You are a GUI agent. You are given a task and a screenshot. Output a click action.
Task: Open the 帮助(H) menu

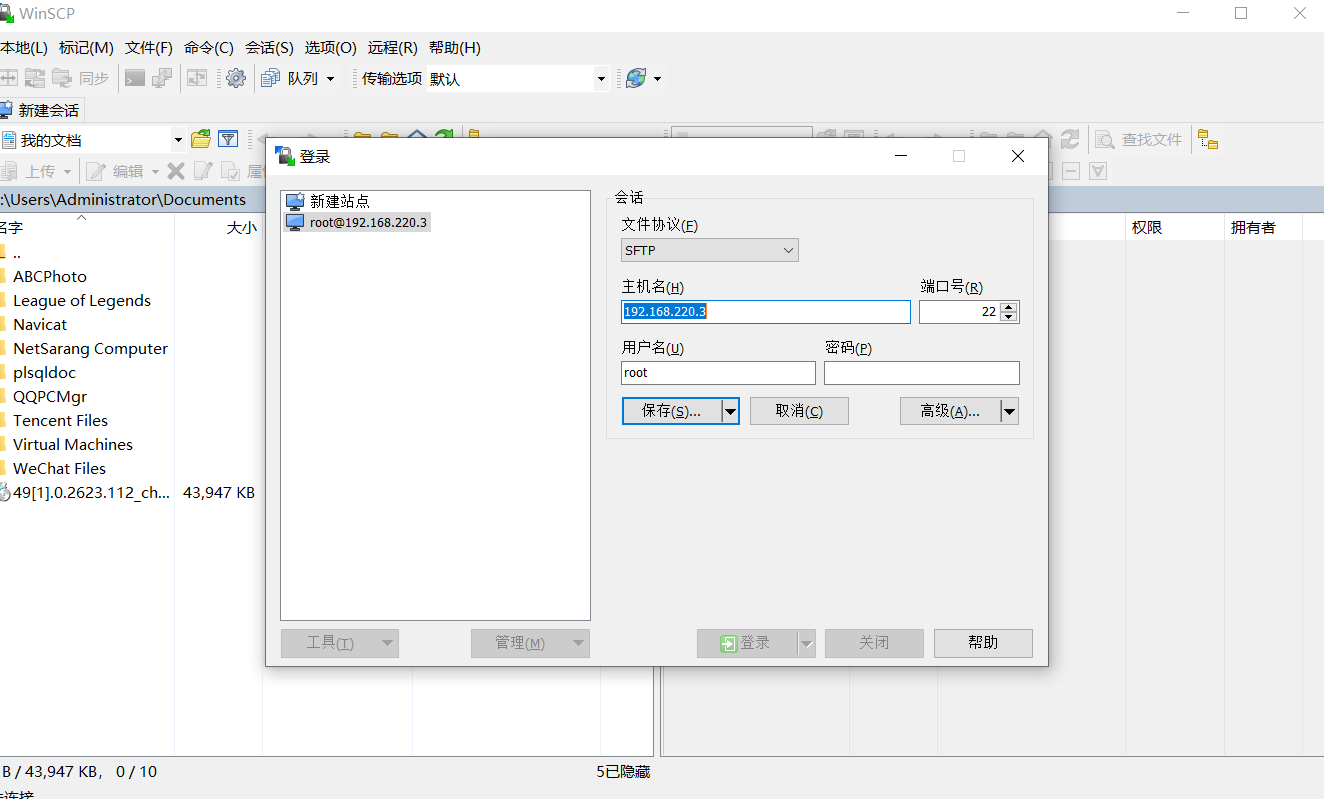click(454, 47)
